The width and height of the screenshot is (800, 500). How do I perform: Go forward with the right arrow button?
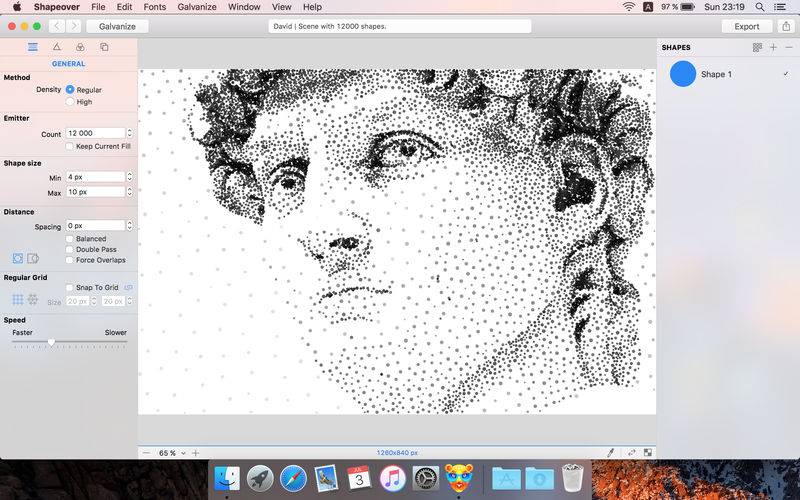point(74,27)
